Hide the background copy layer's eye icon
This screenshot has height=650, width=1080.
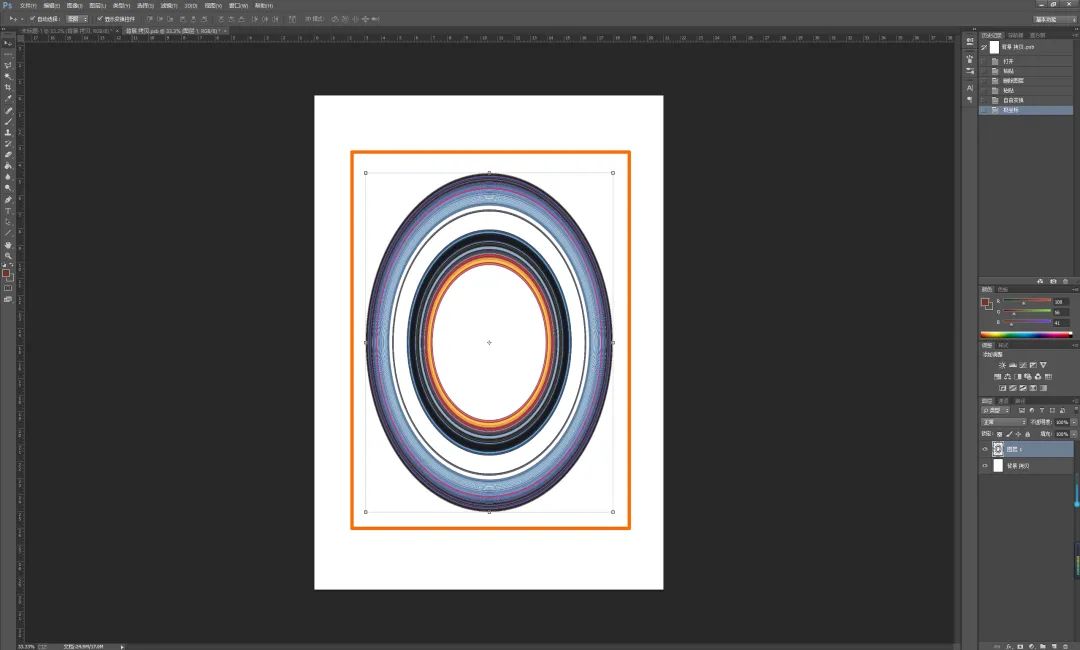[985, 465]
